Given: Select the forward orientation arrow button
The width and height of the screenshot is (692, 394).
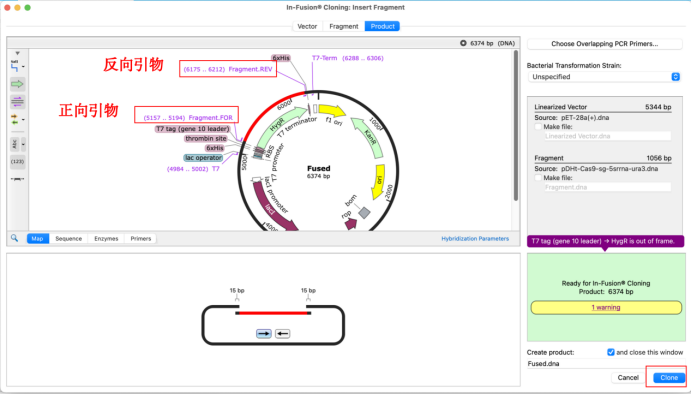Looking at the screenshot, I should [x=264, y=334].
